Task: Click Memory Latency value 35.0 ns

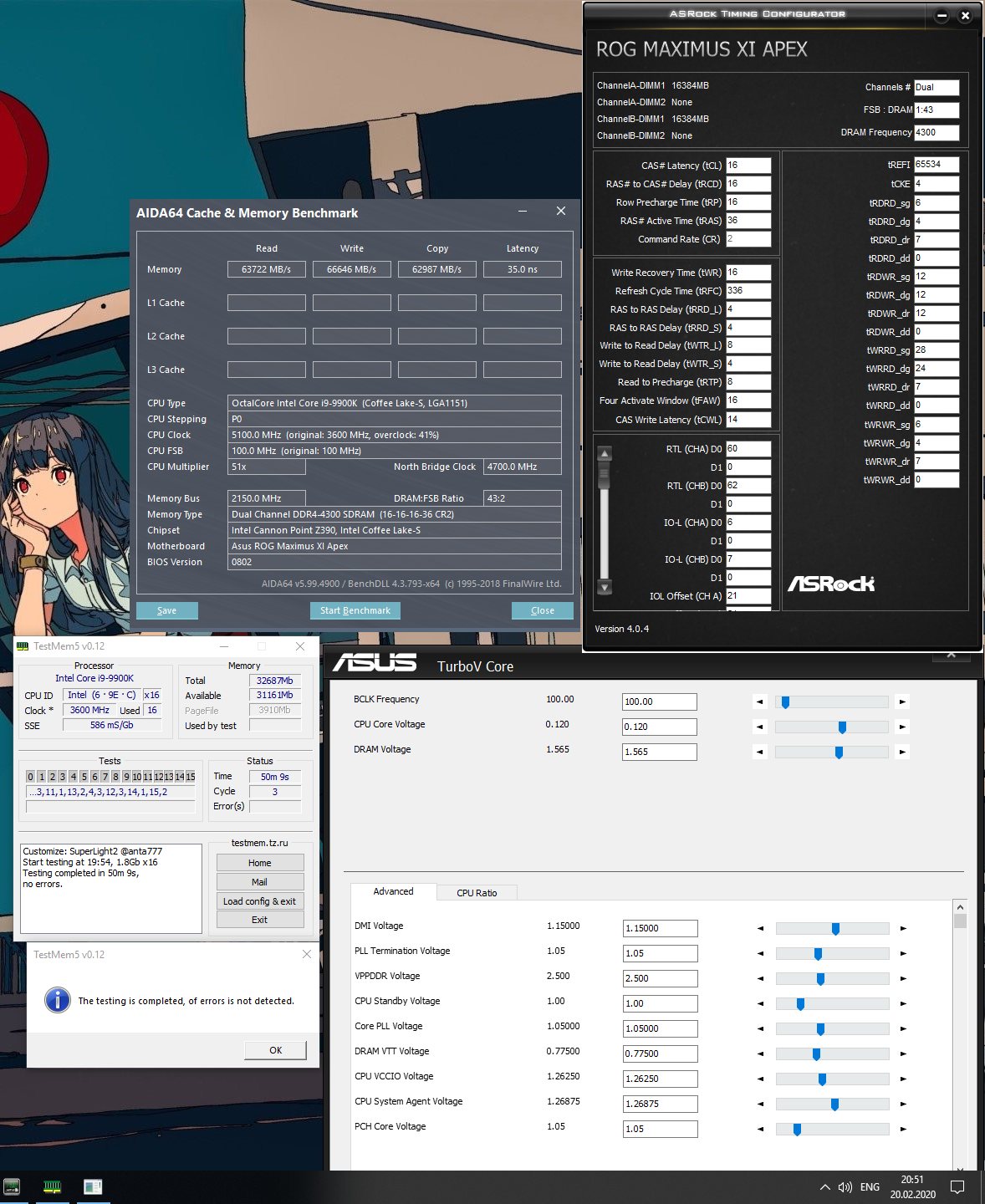Action: pyautogui.click(x=523, y=269)
